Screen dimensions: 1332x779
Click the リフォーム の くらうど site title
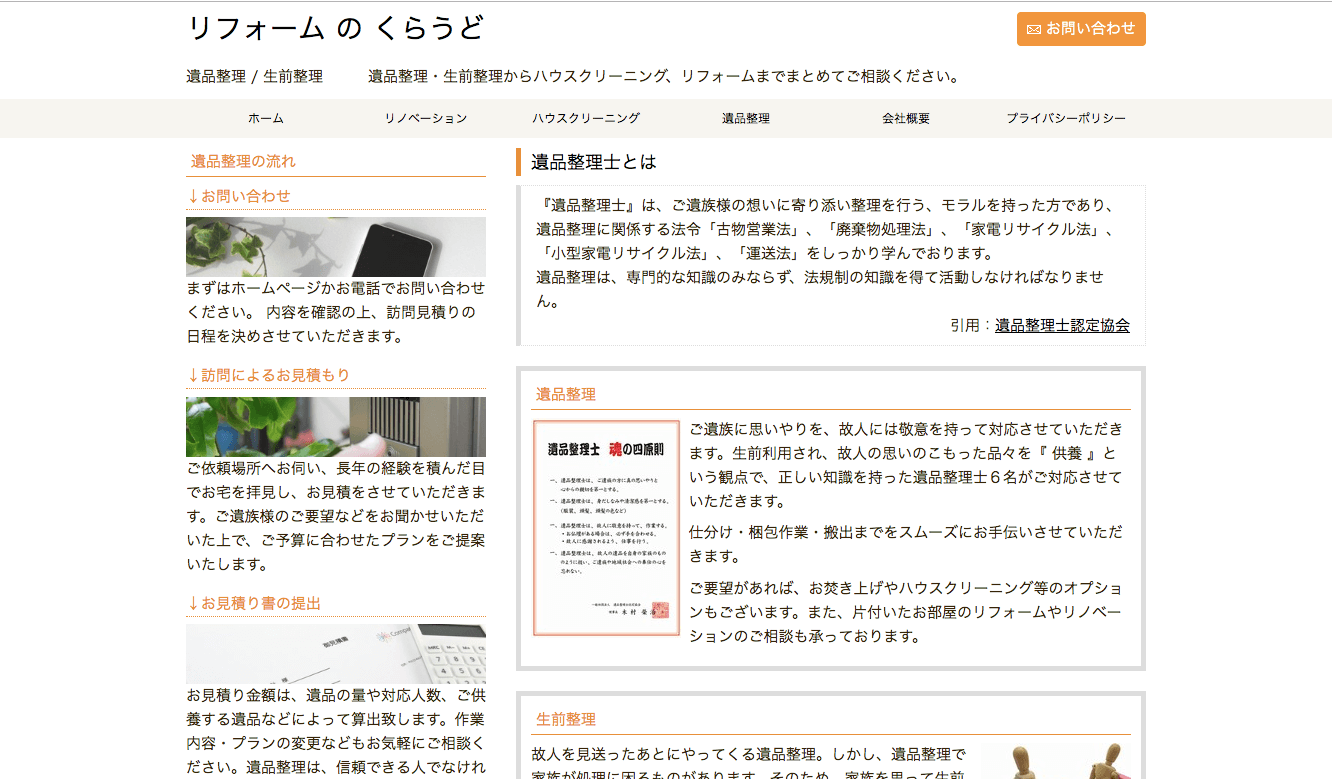(335, 29)
